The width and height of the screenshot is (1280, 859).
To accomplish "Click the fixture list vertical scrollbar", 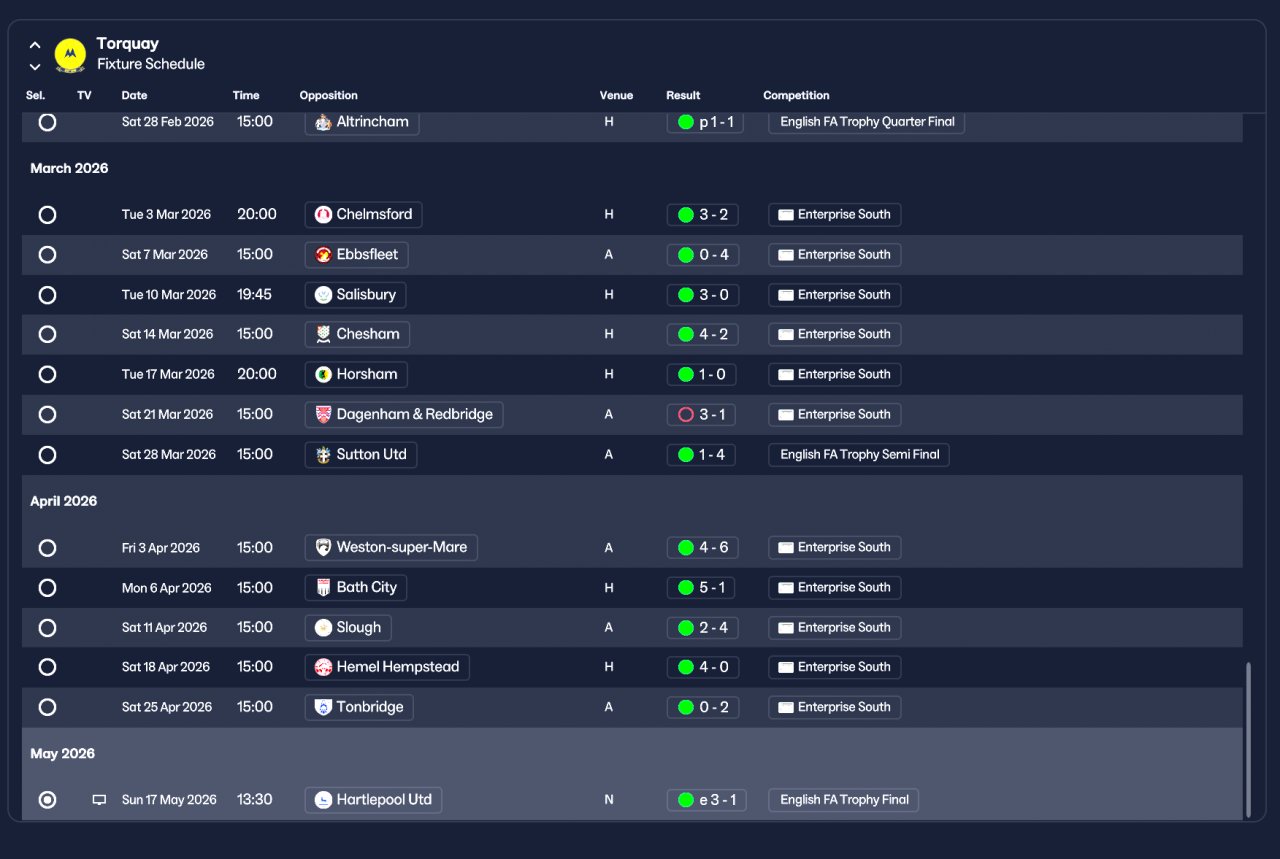I will pyautogui.click(x=1247, y=740).
